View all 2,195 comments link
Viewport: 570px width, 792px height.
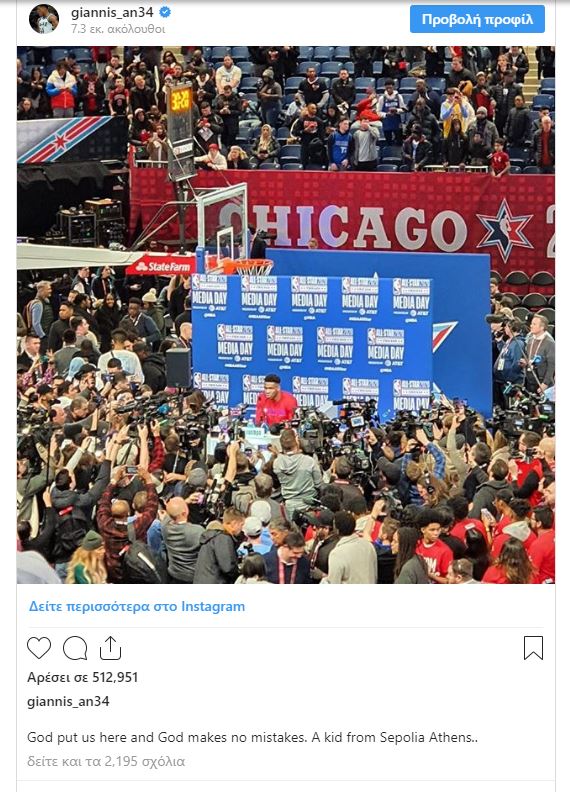(x=106, y=761)
